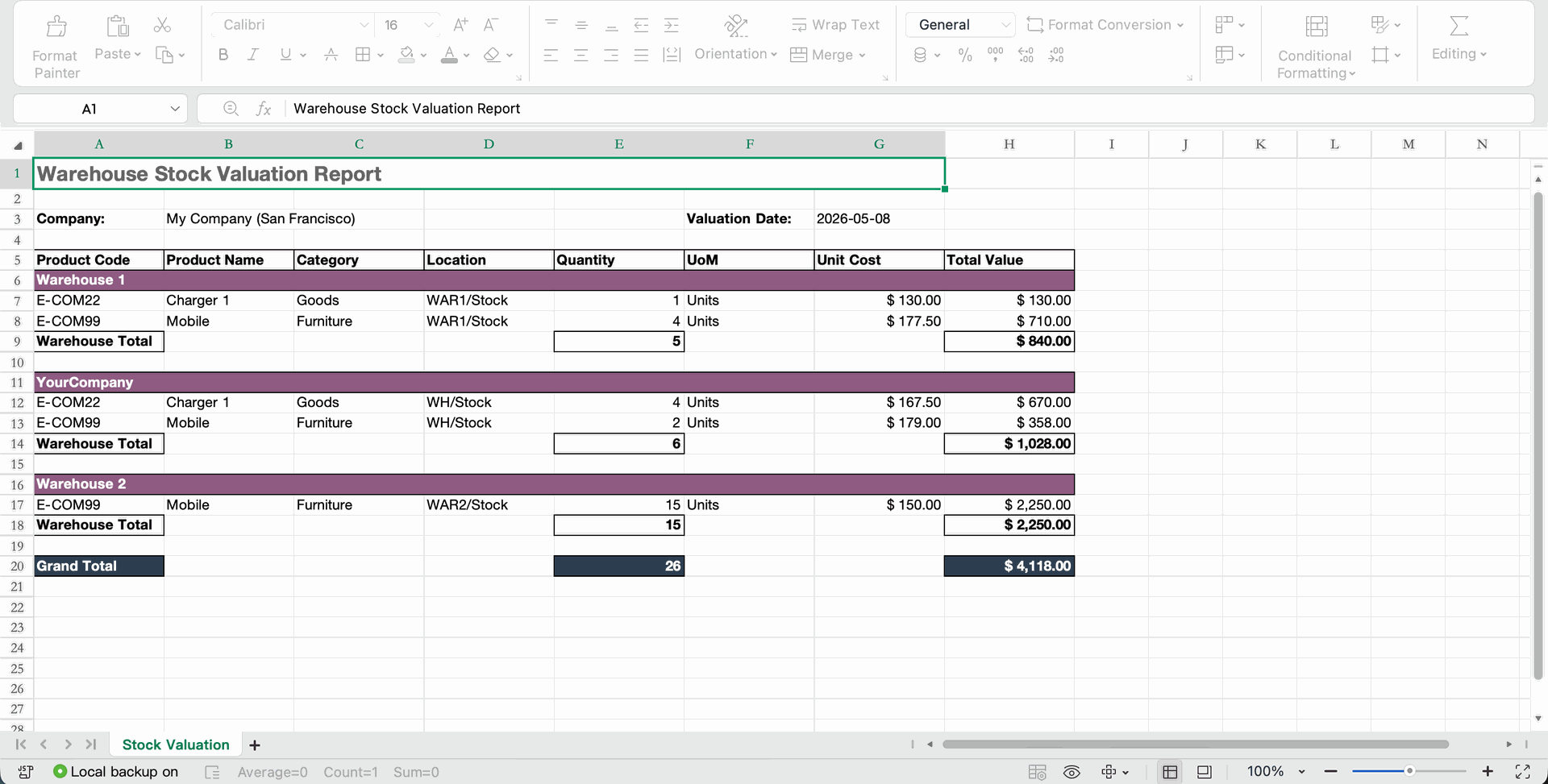Viewport: 1548px width, 784px height.
Task: Click the cell borders icon
Action: click(x=363, y=55)
